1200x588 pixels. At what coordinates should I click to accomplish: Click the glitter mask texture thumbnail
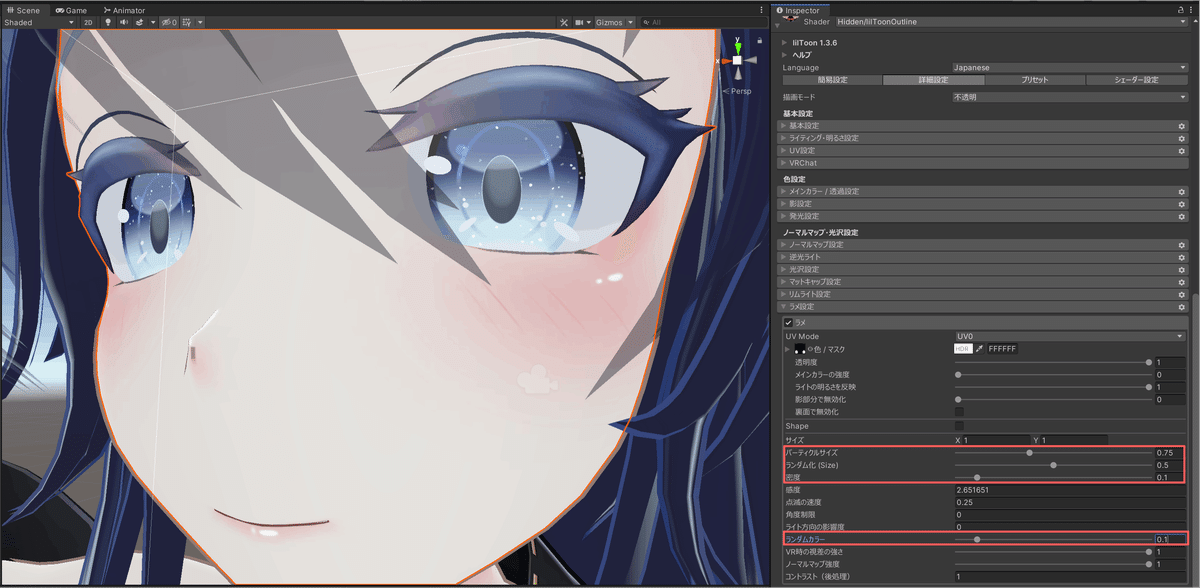point(800,349)
